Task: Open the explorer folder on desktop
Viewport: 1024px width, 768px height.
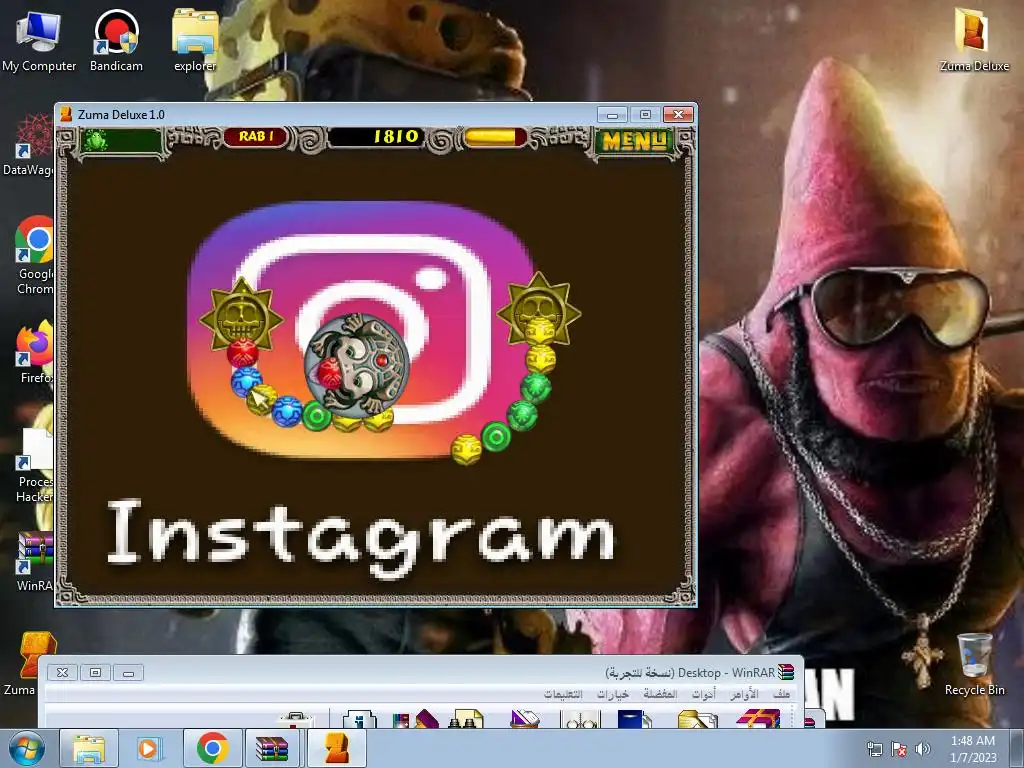Action: [195, 41]
